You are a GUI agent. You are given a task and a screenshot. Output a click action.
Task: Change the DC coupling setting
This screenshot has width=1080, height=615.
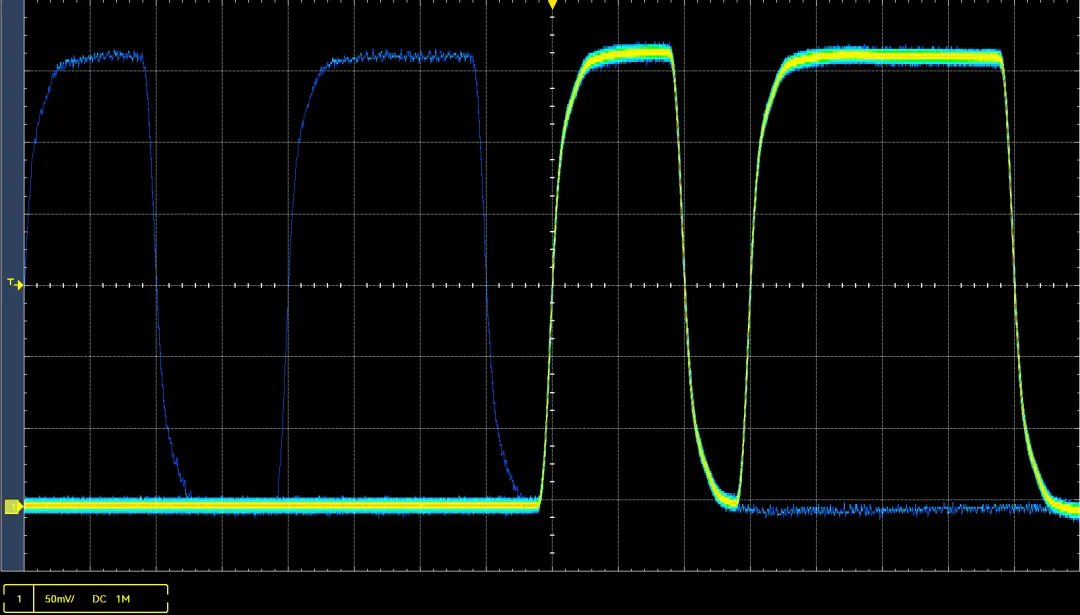click(x=99, y=598)
